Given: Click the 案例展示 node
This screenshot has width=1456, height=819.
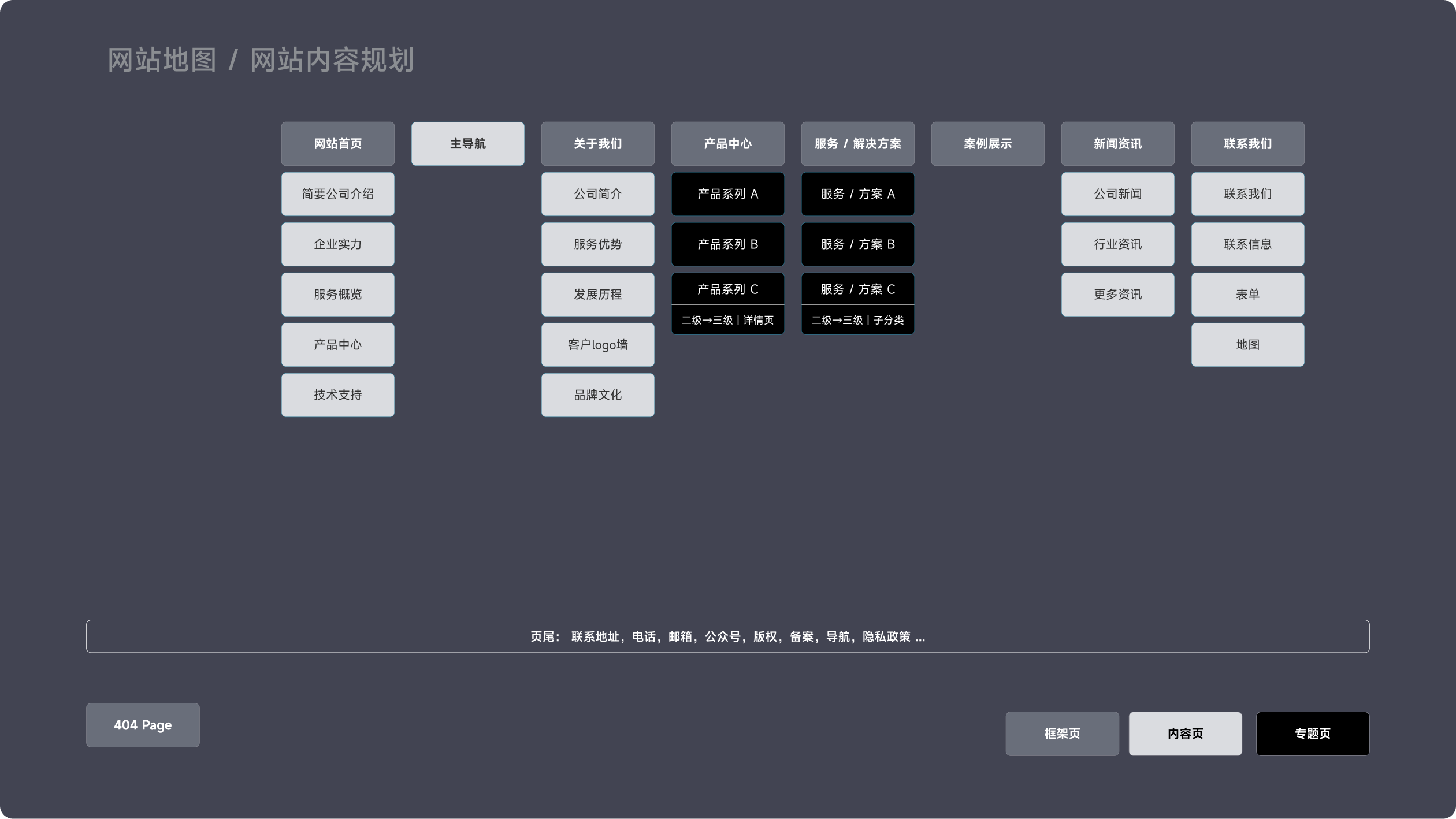Looking at the screenshot, I should (987, 143).
